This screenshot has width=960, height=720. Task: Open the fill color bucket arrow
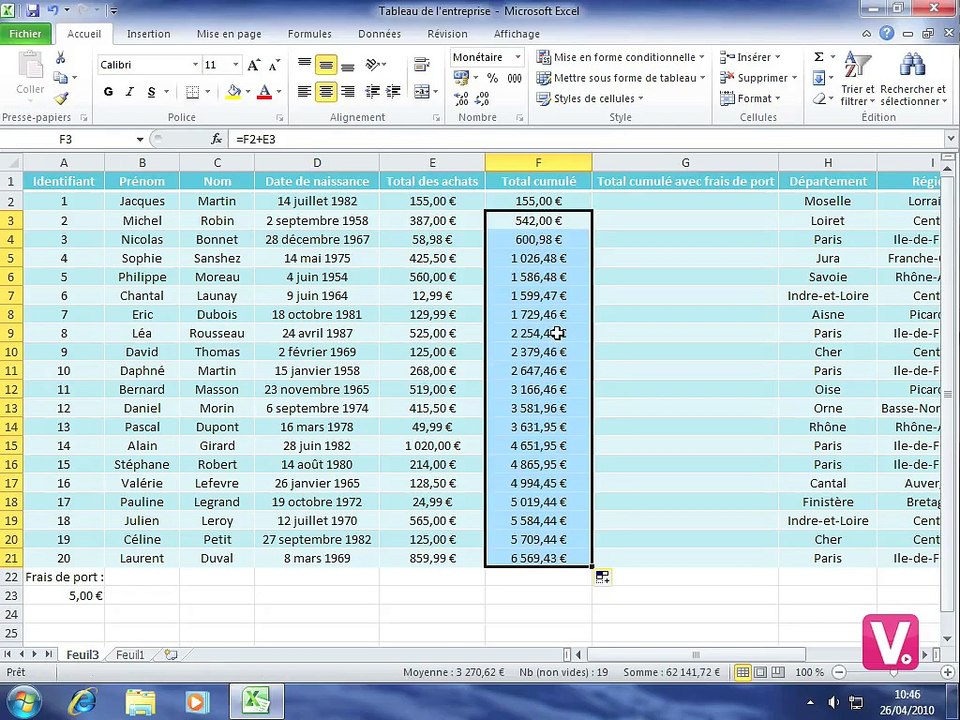tap(248, 92)
